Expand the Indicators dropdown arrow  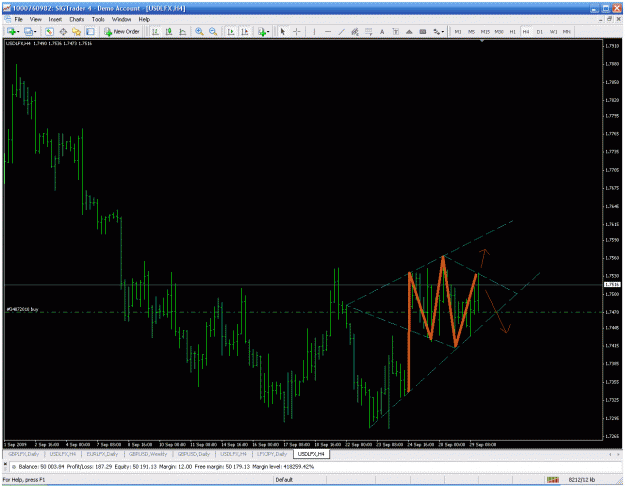pyautogui.click(x=268, y=32)
